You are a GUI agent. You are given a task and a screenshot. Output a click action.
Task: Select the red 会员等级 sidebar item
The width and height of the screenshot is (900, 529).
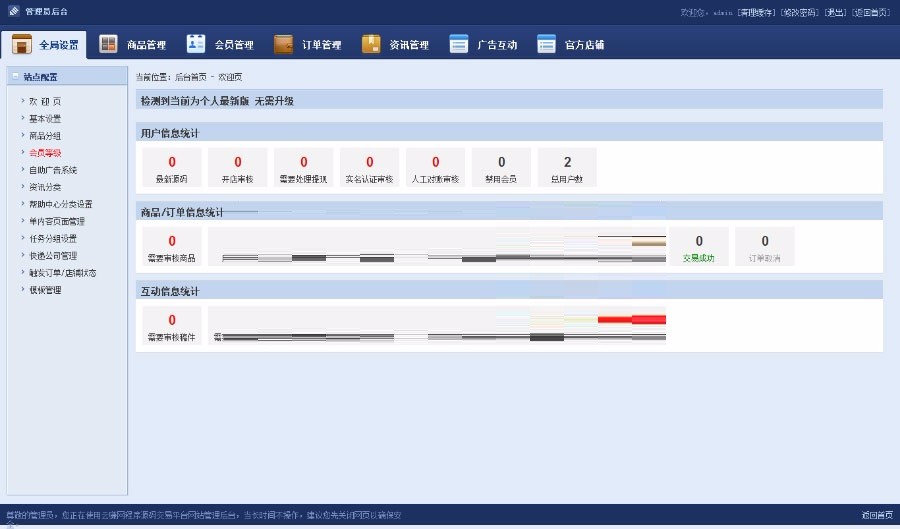pyautogui.click(x=45, y=153)
